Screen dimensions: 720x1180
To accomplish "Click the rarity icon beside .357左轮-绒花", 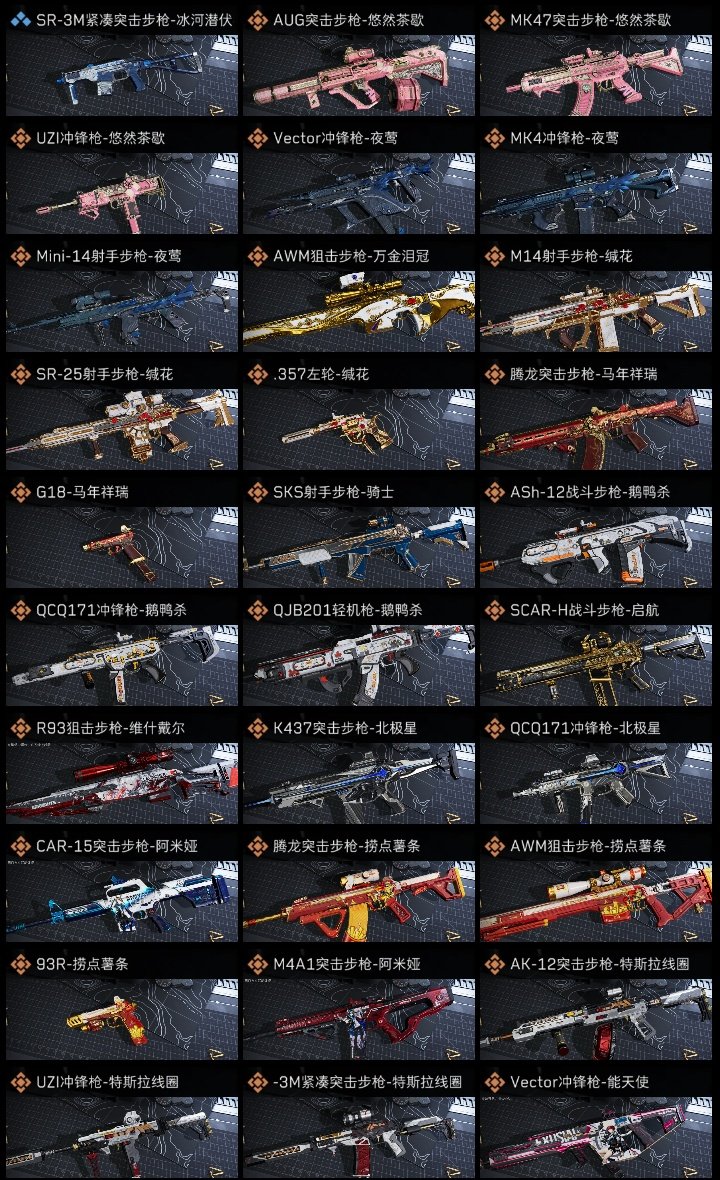I will tap(257, 374).
